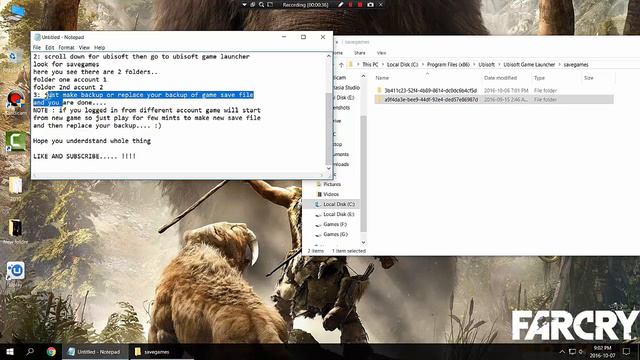Open the Format menu in Notepad

coord(67,47)
